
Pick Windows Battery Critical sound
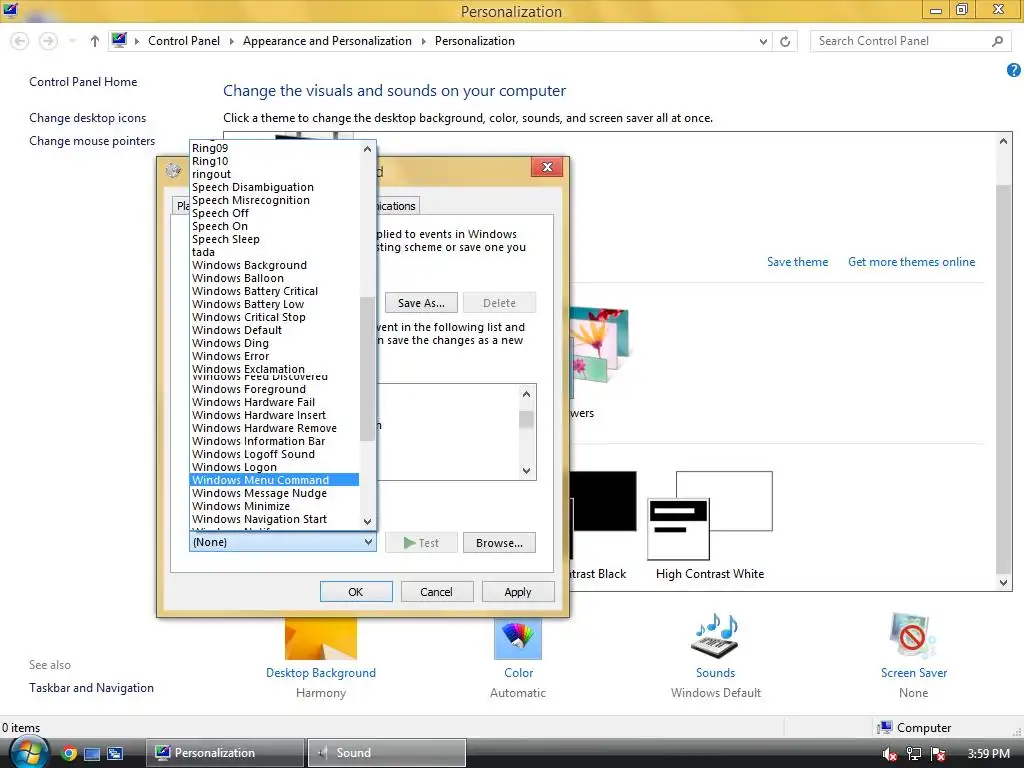click(274, 291)
